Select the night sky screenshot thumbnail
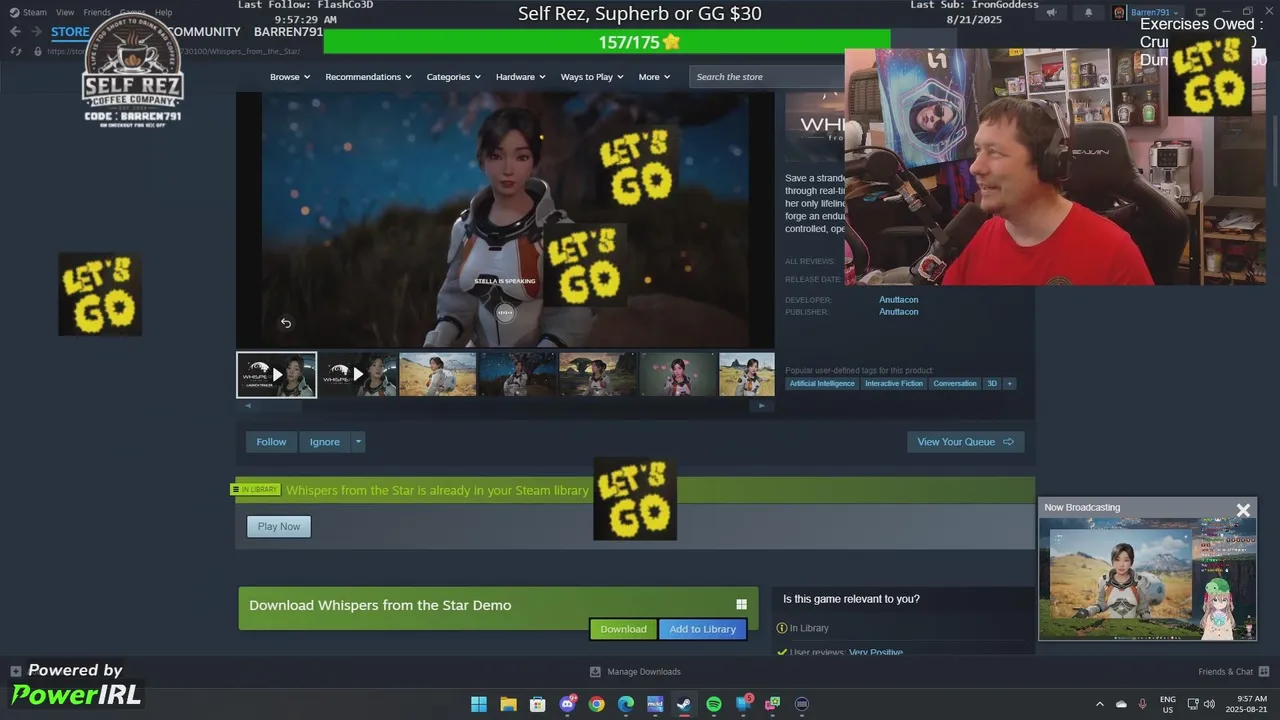The width and height of the screenshot is (1280, 720). point(518,375)
